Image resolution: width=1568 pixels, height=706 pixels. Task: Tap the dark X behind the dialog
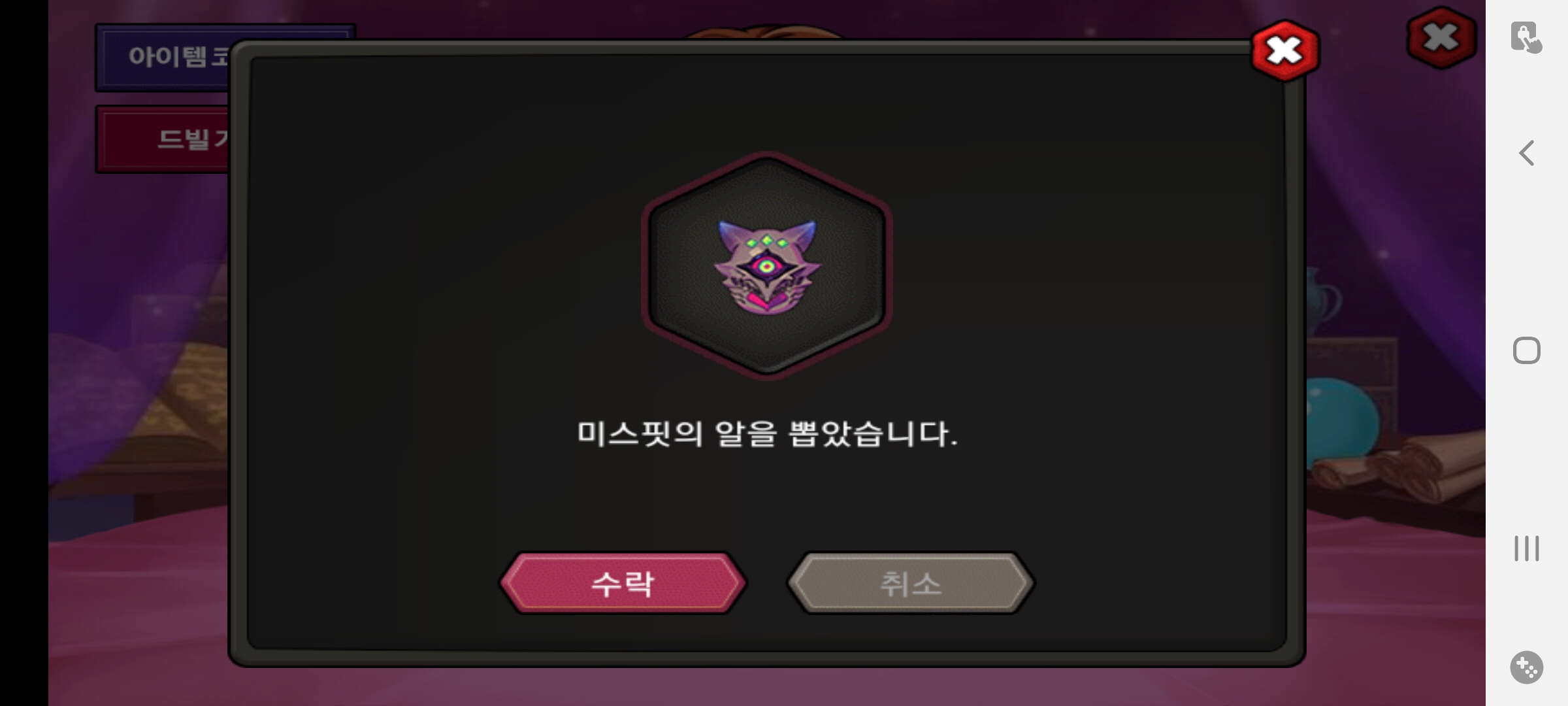1441,38
